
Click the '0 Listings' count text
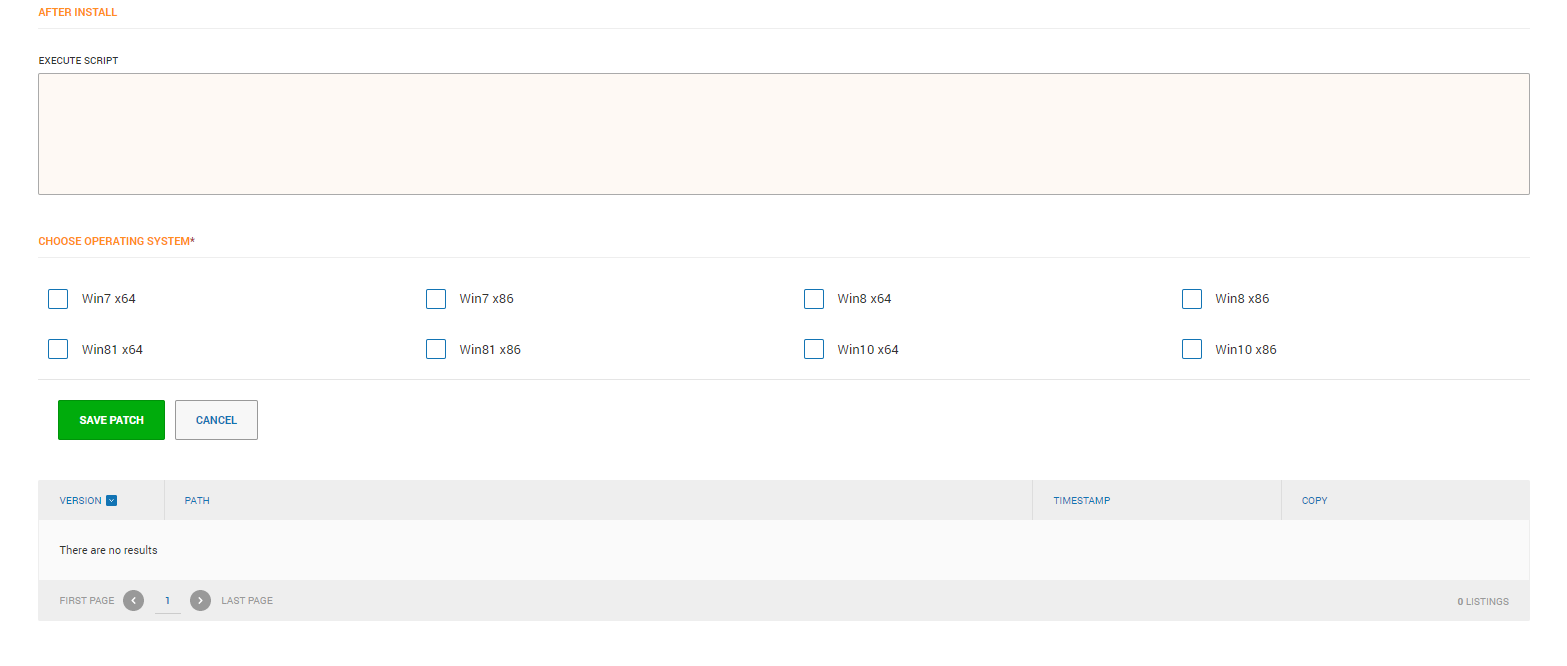click(1483, 602)
